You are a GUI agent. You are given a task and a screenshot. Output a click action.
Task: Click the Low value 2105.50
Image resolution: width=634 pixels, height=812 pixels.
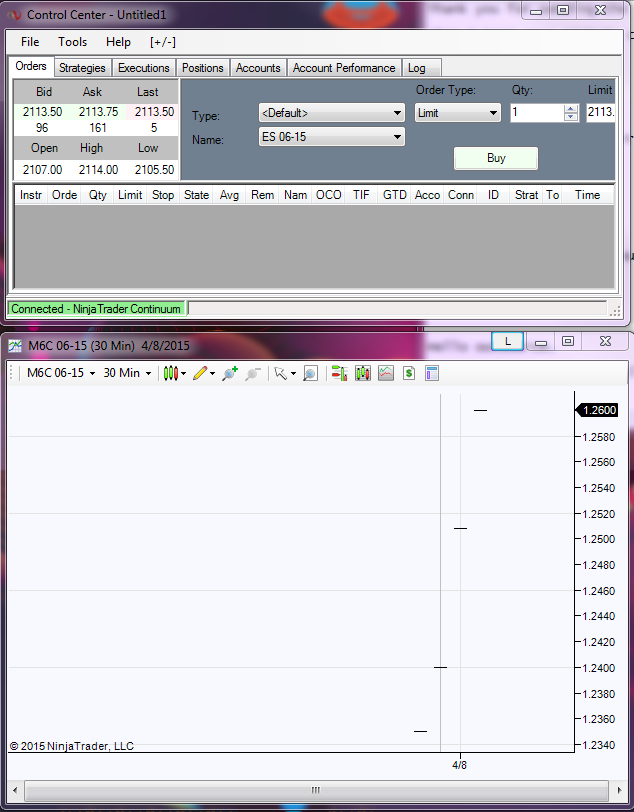154,170
